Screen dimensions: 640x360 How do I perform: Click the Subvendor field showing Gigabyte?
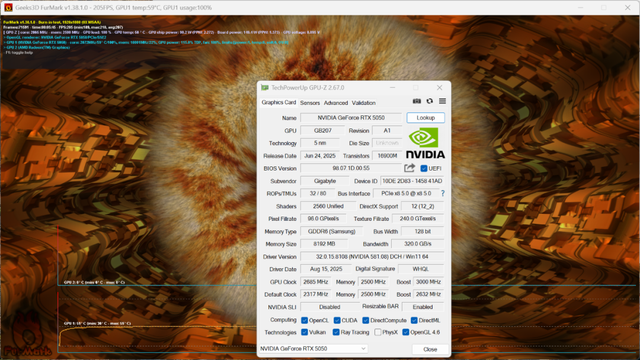[x=325, y=181]
